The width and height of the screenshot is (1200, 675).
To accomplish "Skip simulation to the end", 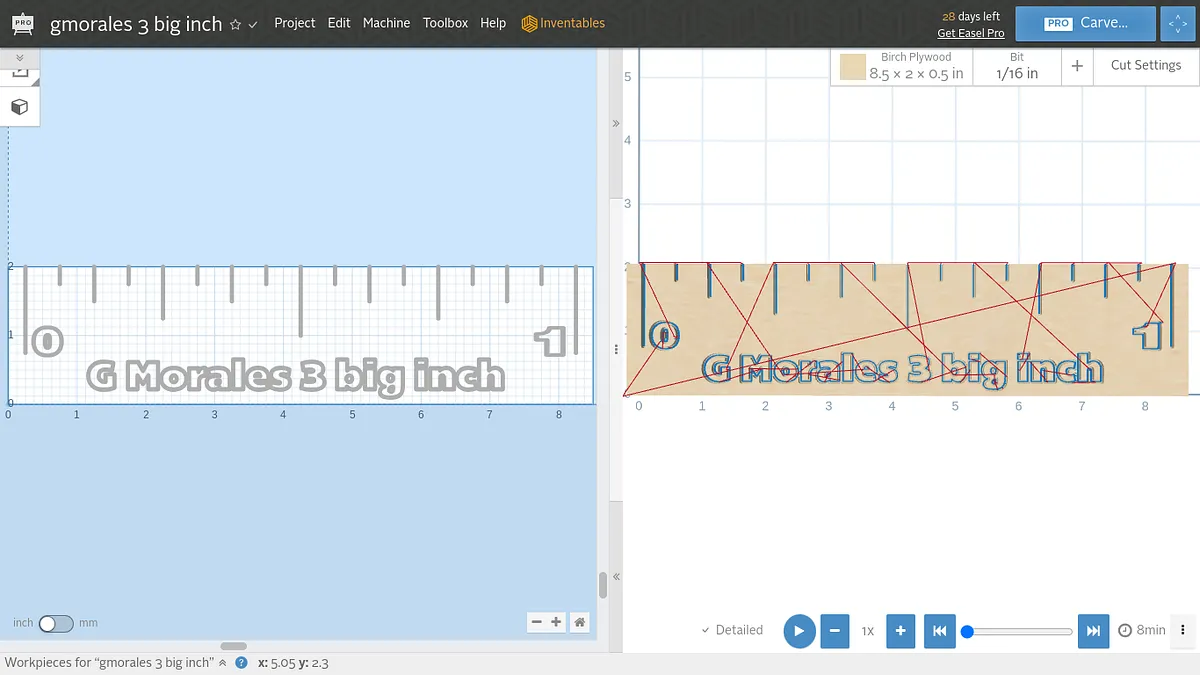I will click(x=1094, y=631).
